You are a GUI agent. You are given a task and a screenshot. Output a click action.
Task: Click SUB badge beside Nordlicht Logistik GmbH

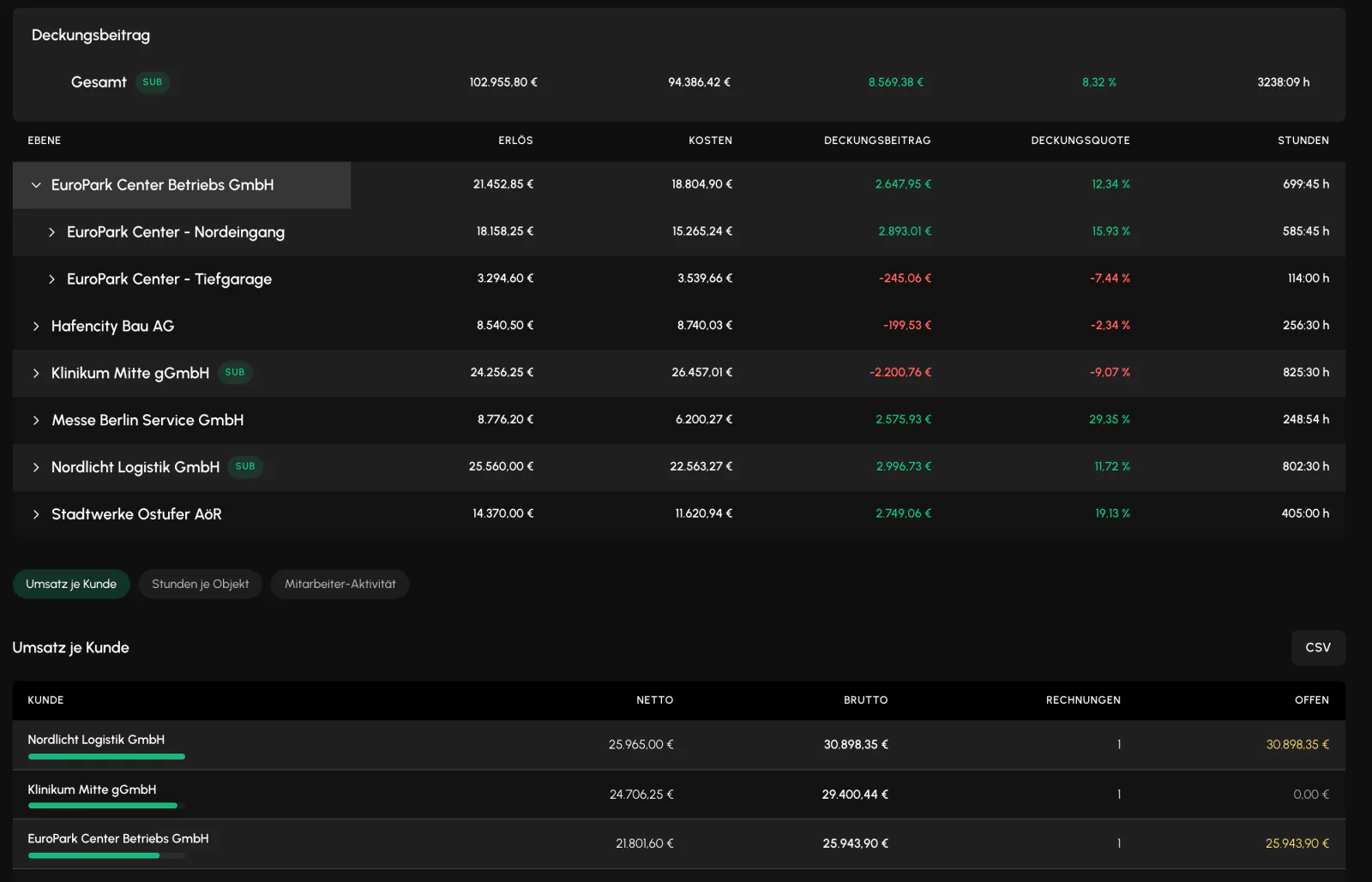tap(245, 467)
